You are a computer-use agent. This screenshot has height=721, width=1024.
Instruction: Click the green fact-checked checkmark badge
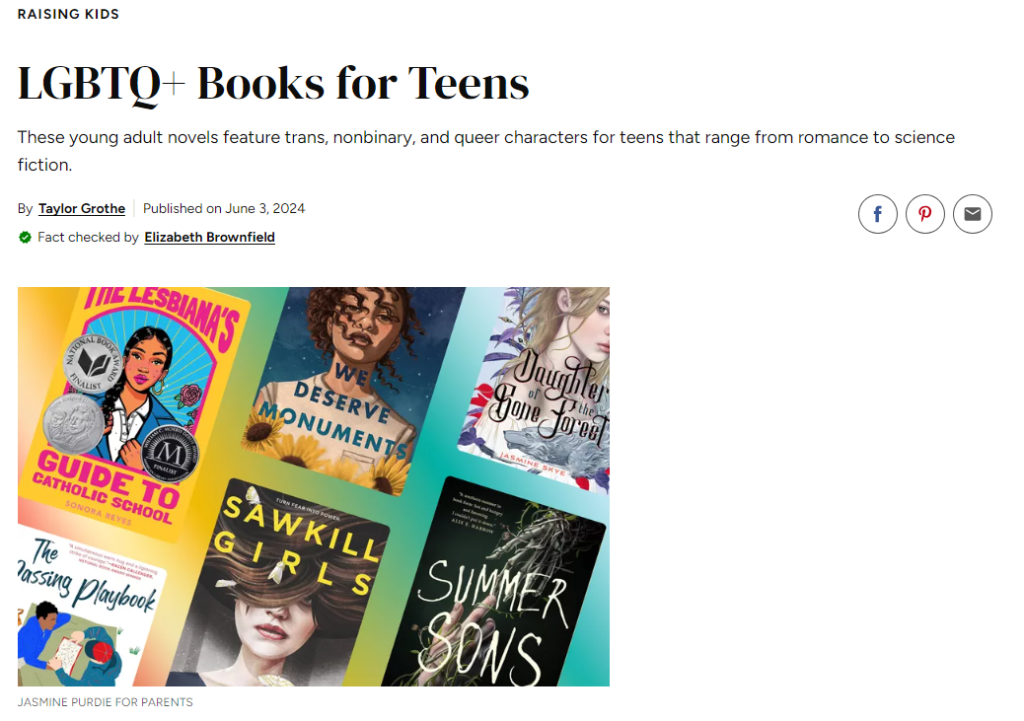coord(25,237)
